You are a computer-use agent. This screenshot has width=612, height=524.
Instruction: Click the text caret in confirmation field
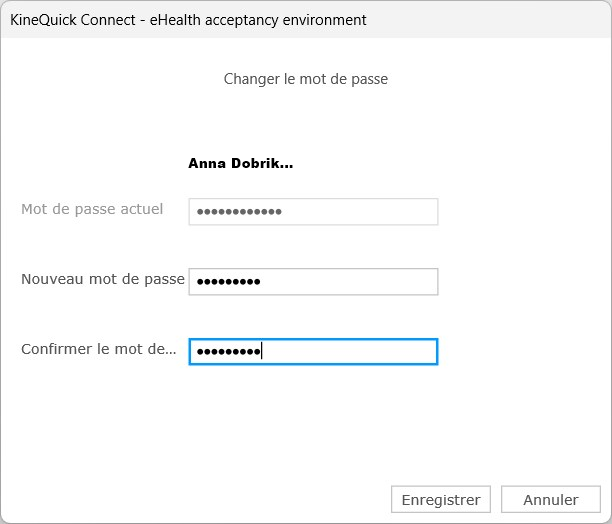point(262,350)
